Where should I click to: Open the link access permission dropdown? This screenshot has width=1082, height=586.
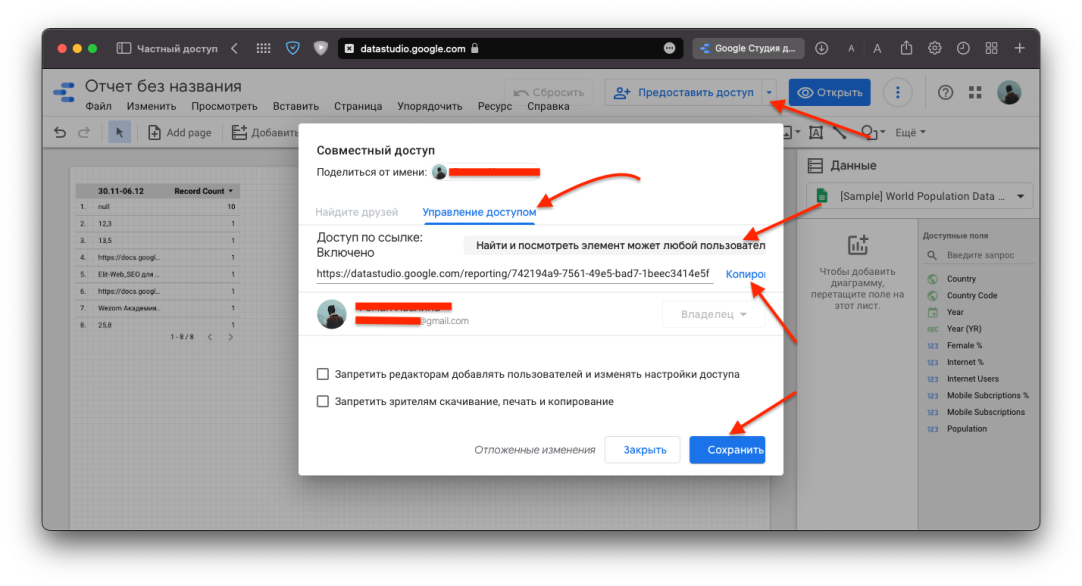click(614, 245)
